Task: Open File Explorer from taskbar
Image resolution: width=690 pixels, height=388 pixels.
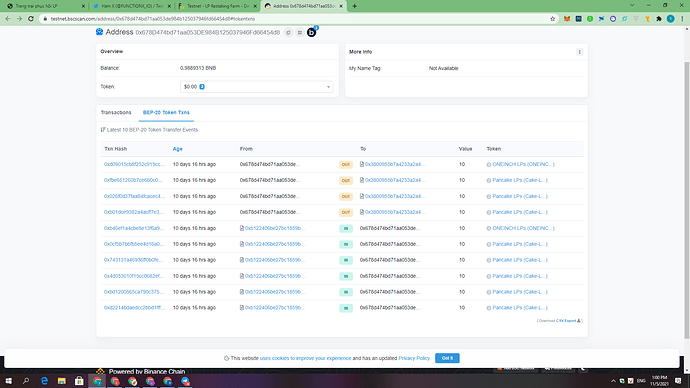Action: [x=62, y=381]
